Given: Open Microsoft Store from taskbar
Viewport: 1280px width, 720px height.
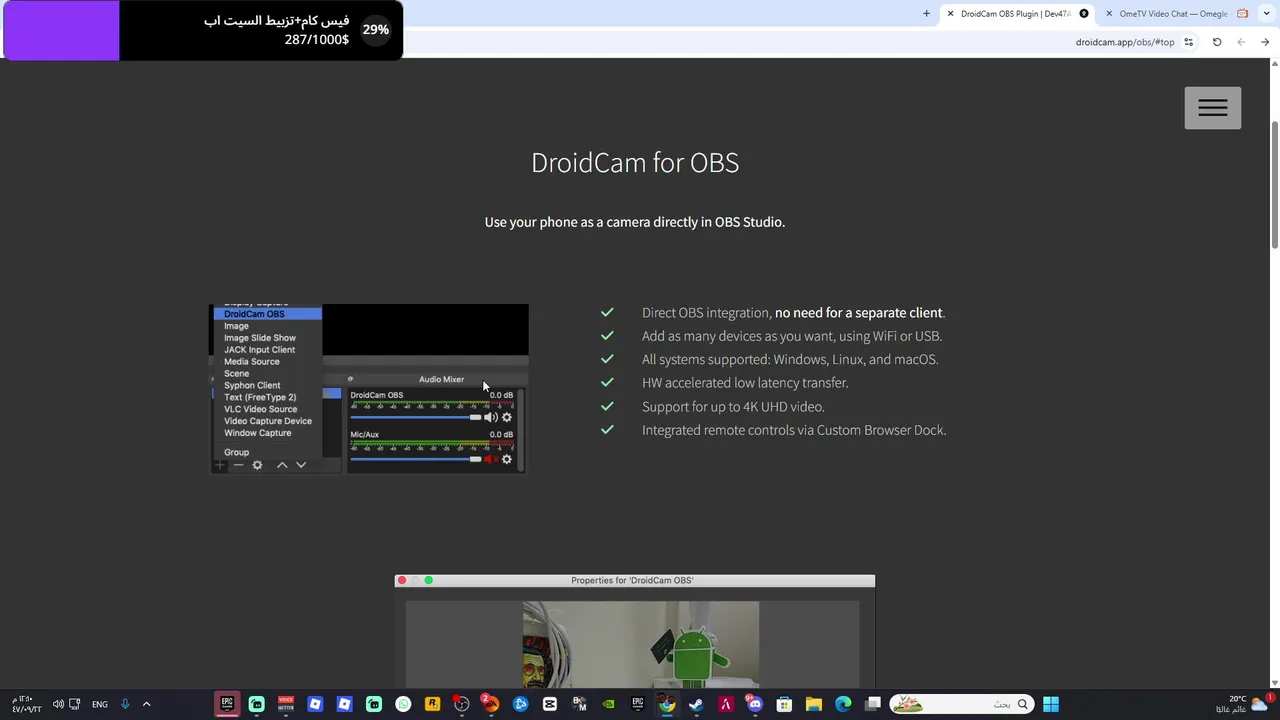Looking at the screenshot, I should coord(784,704).
